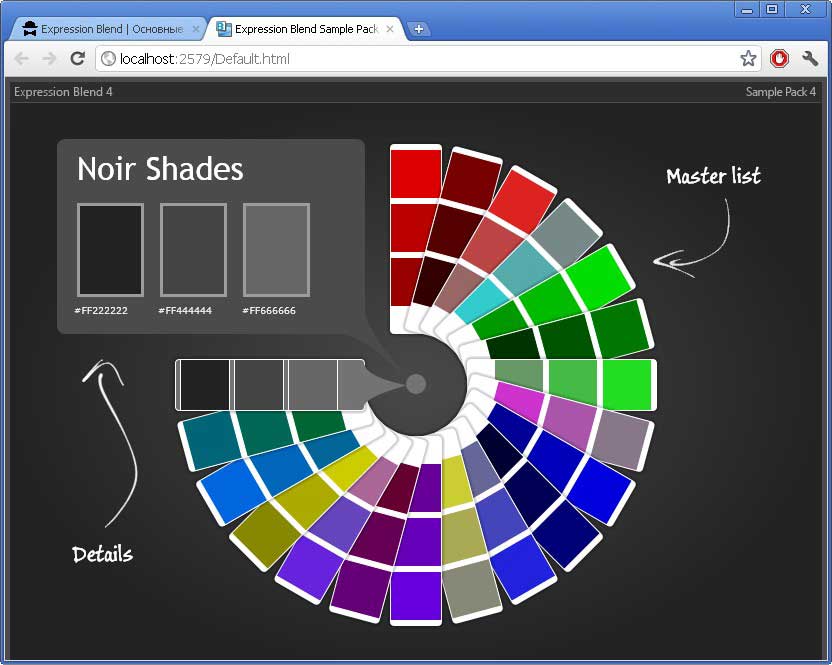Screen dimensions: 832x665
Task: Click the Noir Shades title
Action: [160, 169]
